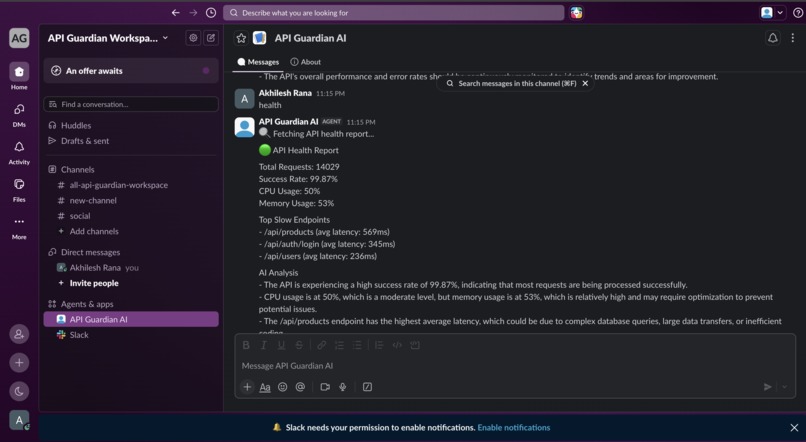The width and height of the screenshot is (806, 442).
Task: Open Activity in the sidebar
Action: tap(19, 152)
